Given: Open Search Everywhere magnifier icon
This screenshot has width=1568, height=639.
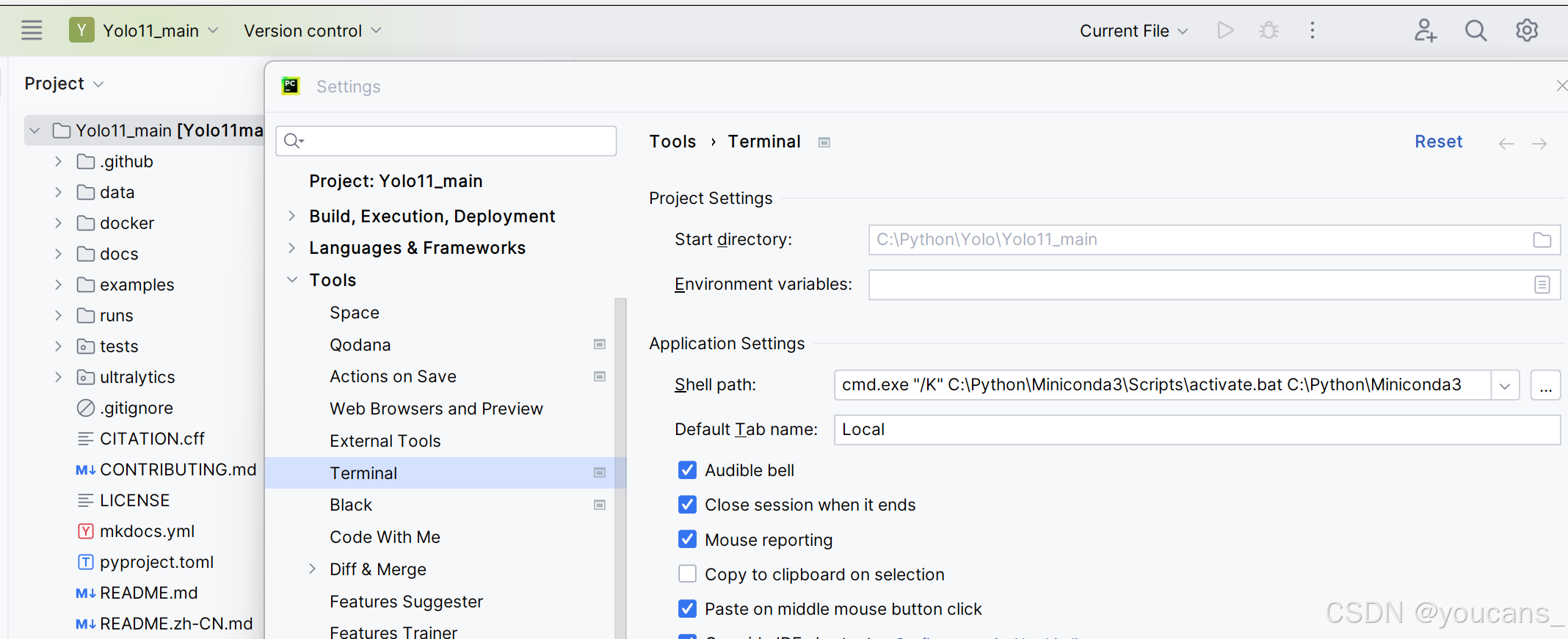Looking at the screenshot, I should 1476,30.
